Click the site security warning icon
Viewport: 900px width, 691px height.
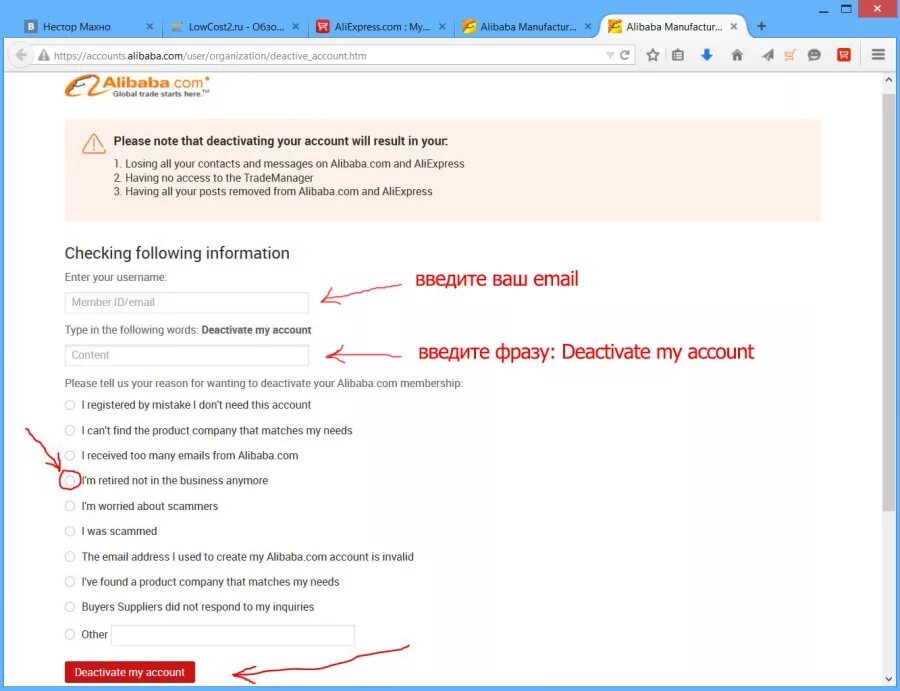click(44, 55)
